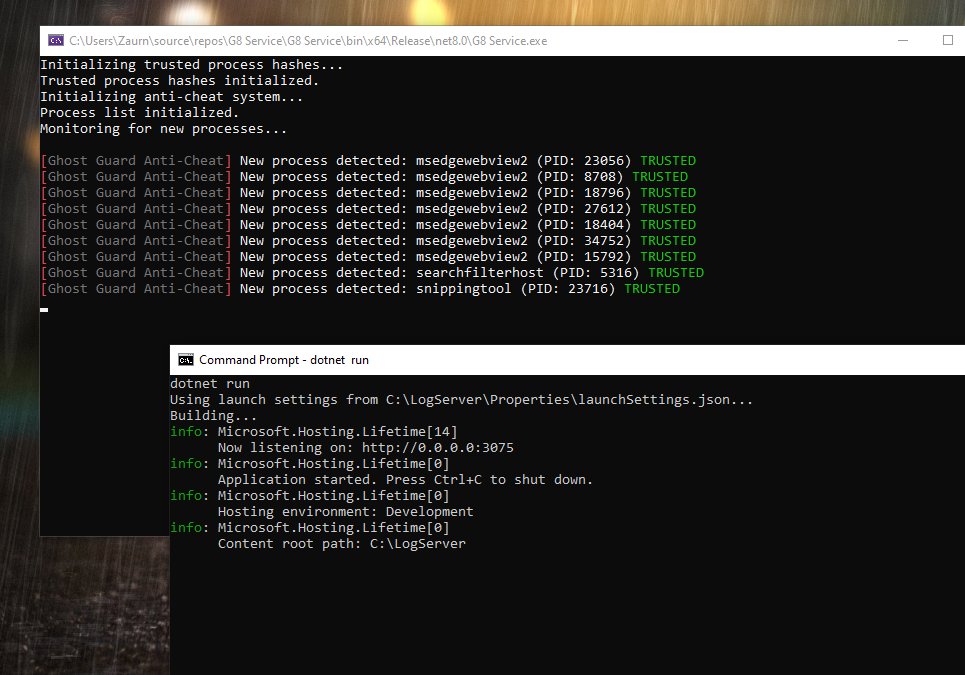Click a green info: label in dotnet output
This screenshot has height=675, width=965.
coord(186,431)
